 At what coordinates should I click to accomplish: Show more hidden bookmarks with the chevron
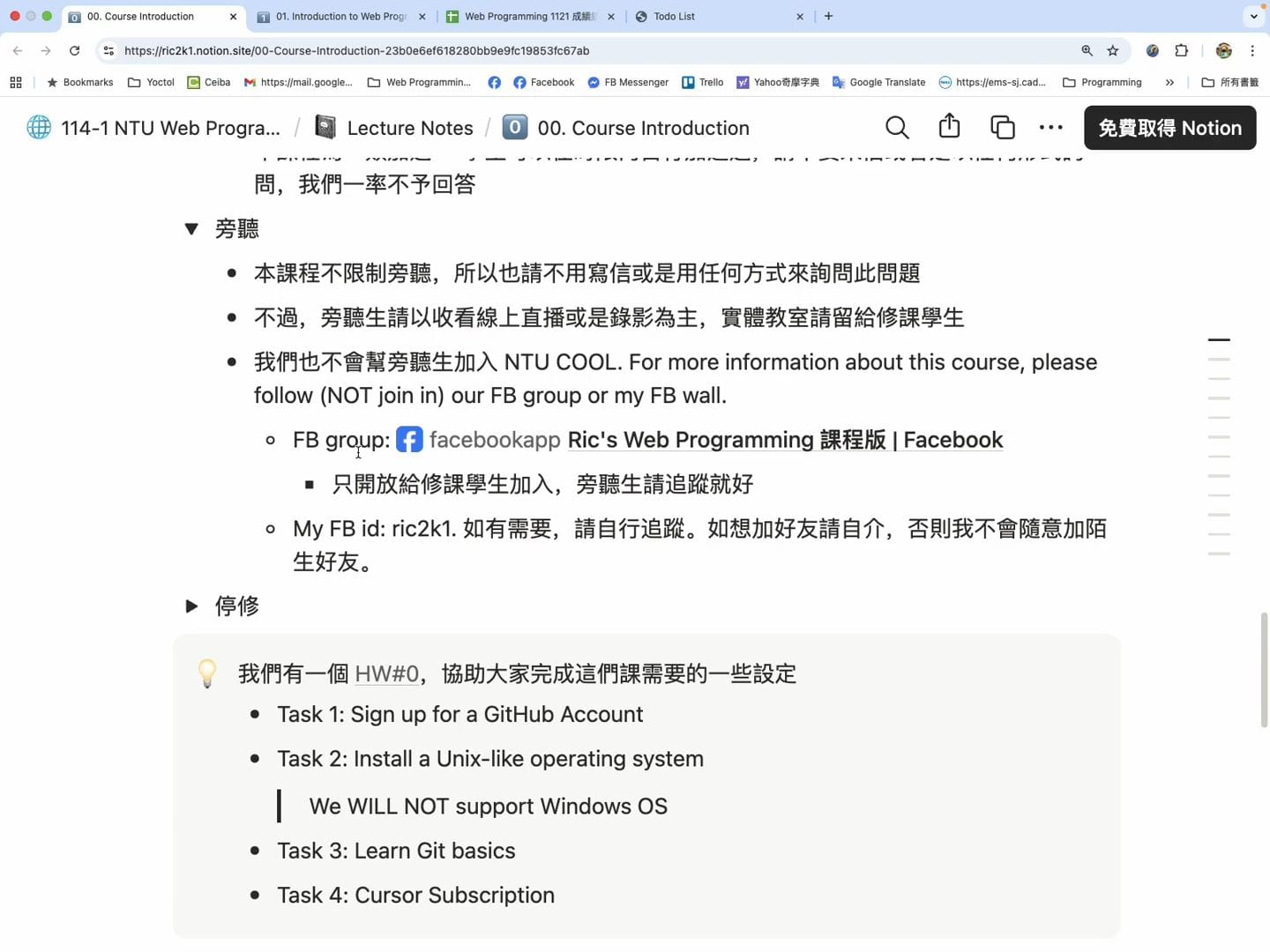tap(1169, 82)
